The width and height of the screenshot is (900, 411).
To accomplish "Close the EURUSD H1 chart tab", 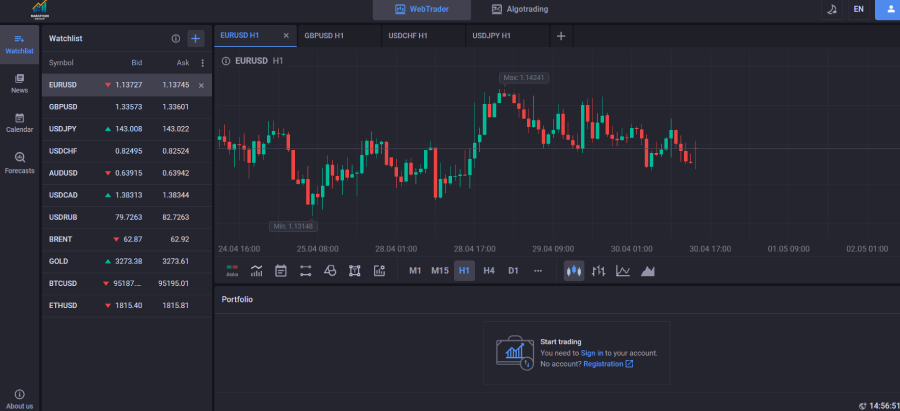I will [x=286, y=36].
